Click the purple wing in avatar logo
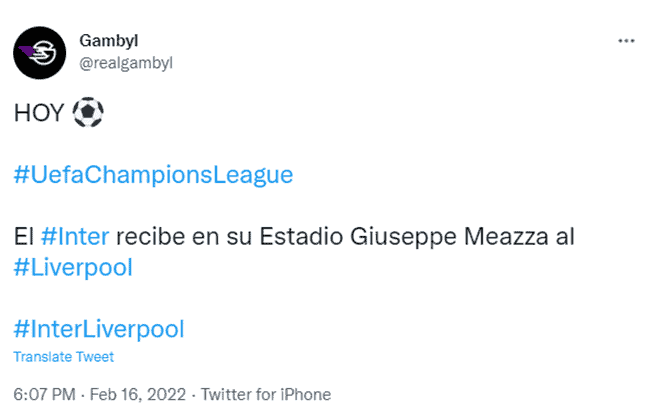Viewport: 648px width, 420px height. [26, 52]
